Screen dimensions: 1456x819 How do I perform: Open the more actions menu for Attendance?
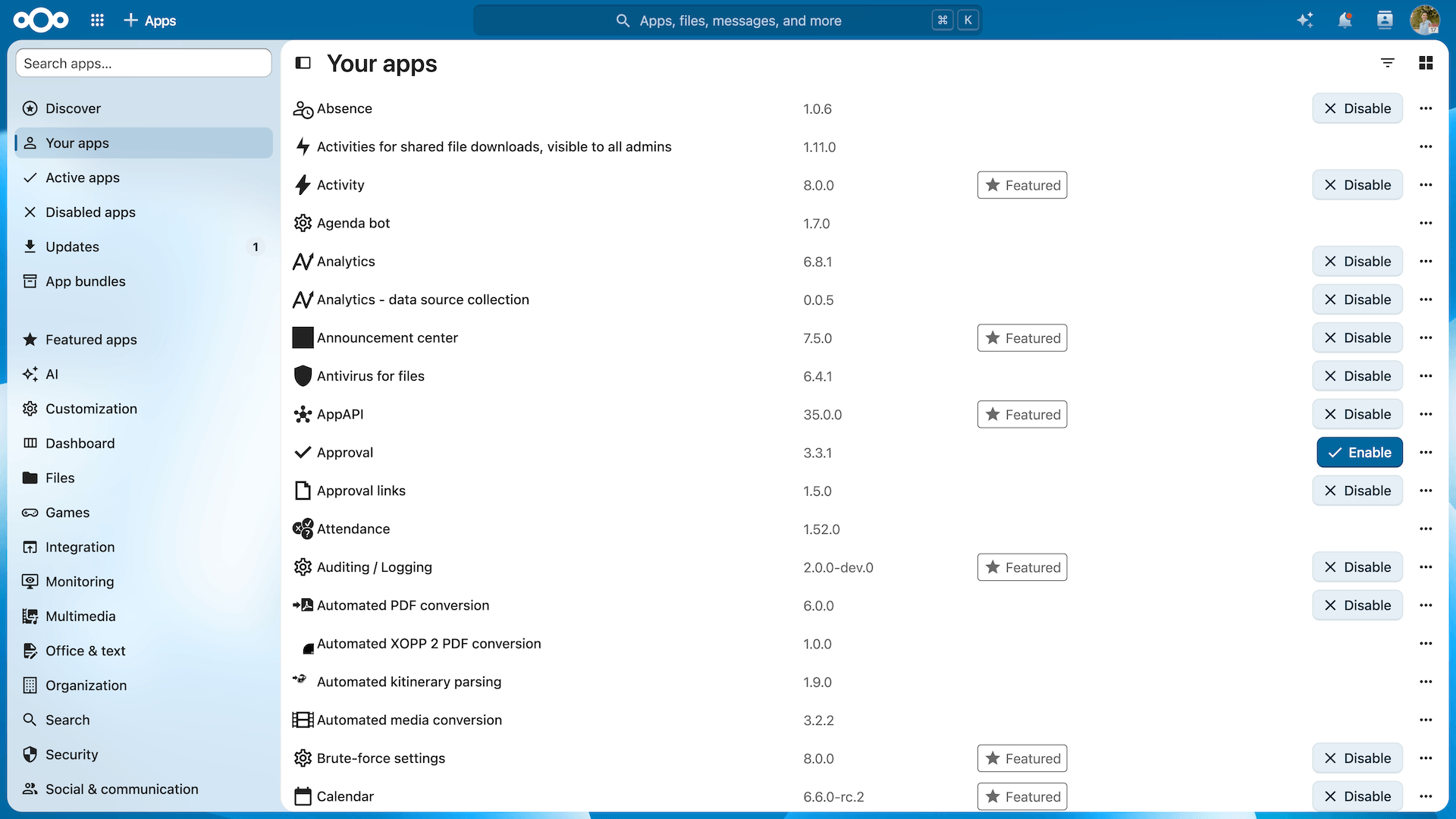(1426, 529)
